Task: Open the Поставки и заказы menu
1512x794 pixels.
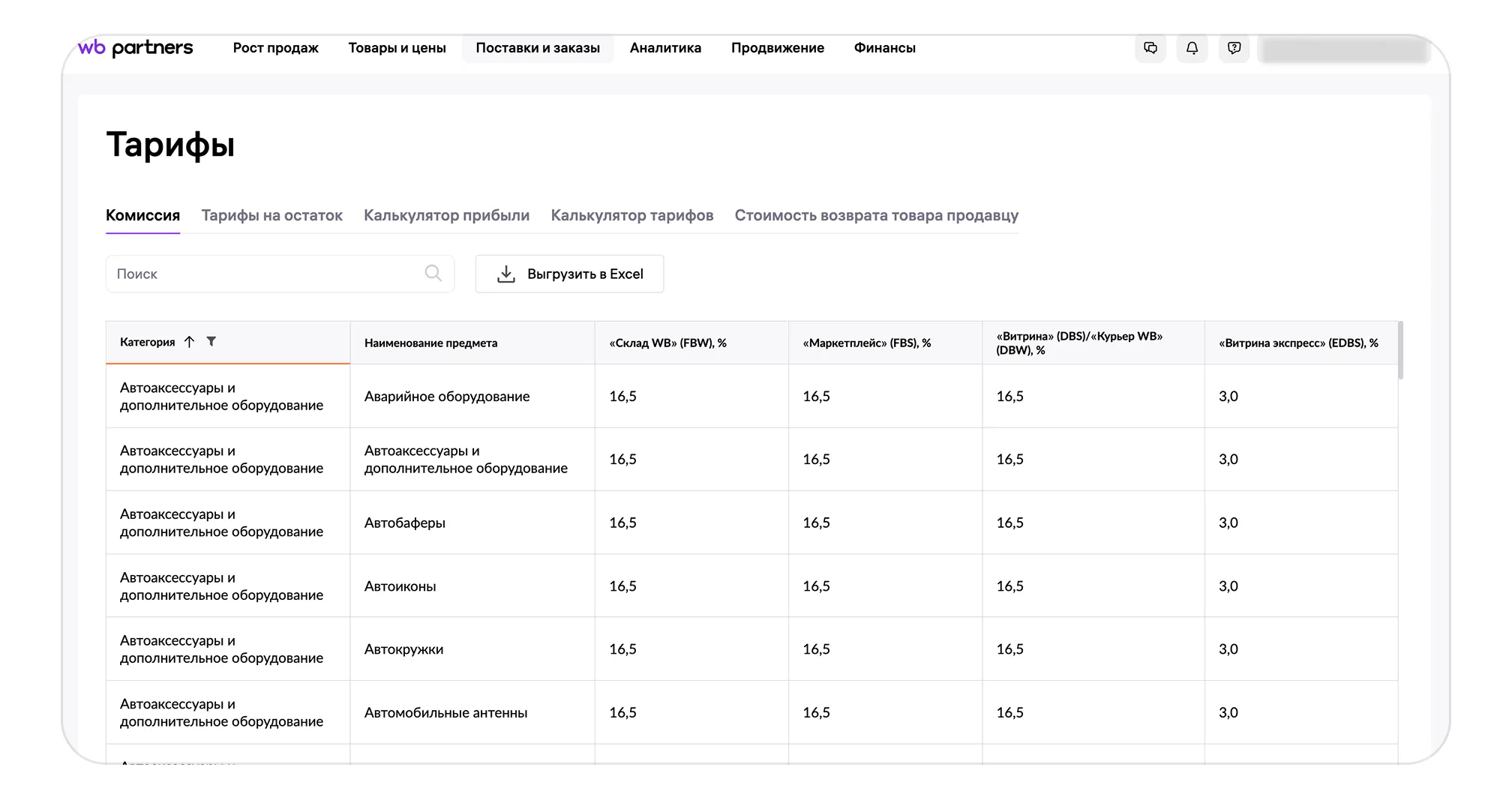Action: [x=537, y=48]
